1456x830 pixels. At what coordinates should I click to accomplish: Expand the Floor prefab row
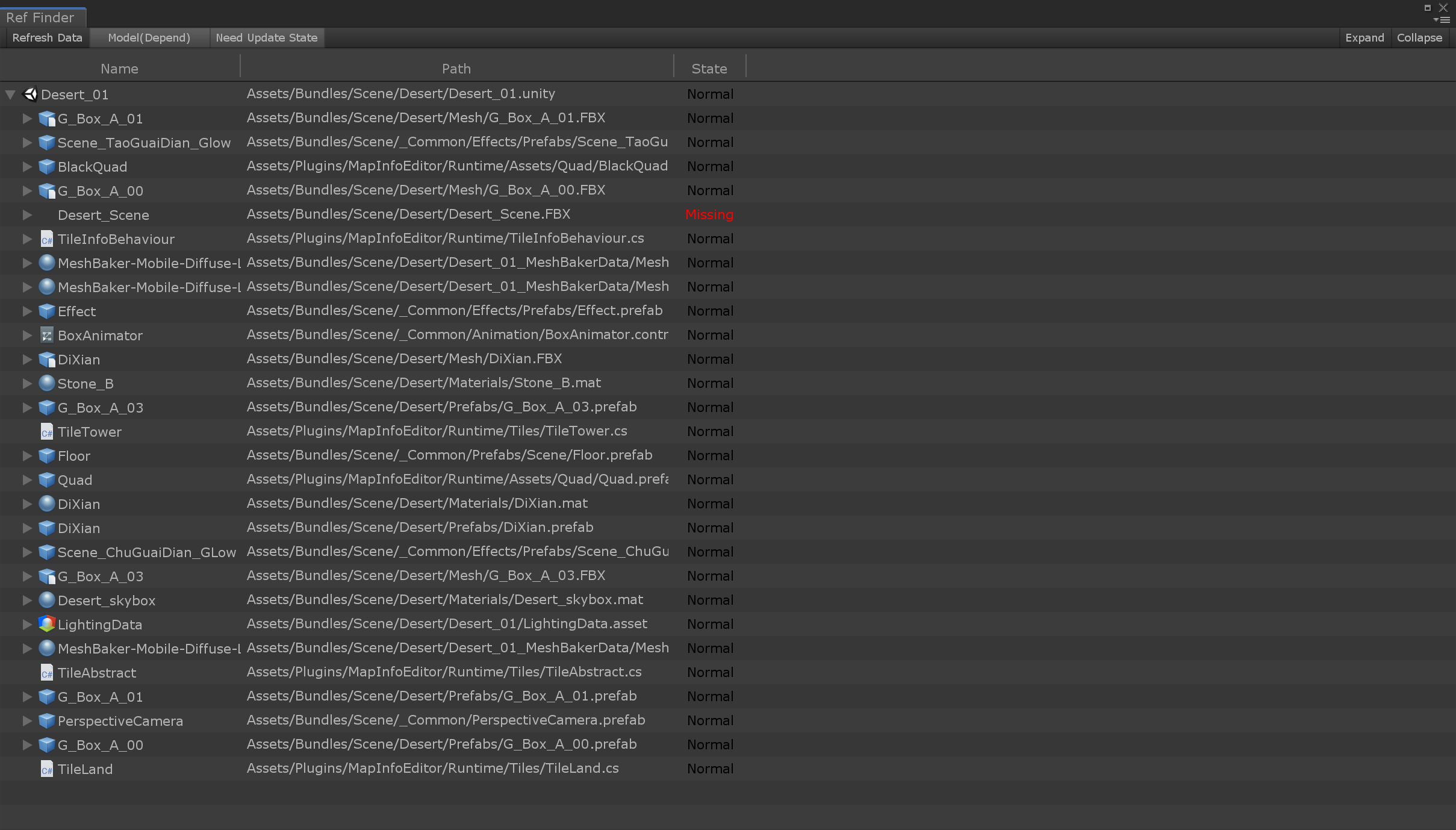click(x=27, y=456)
